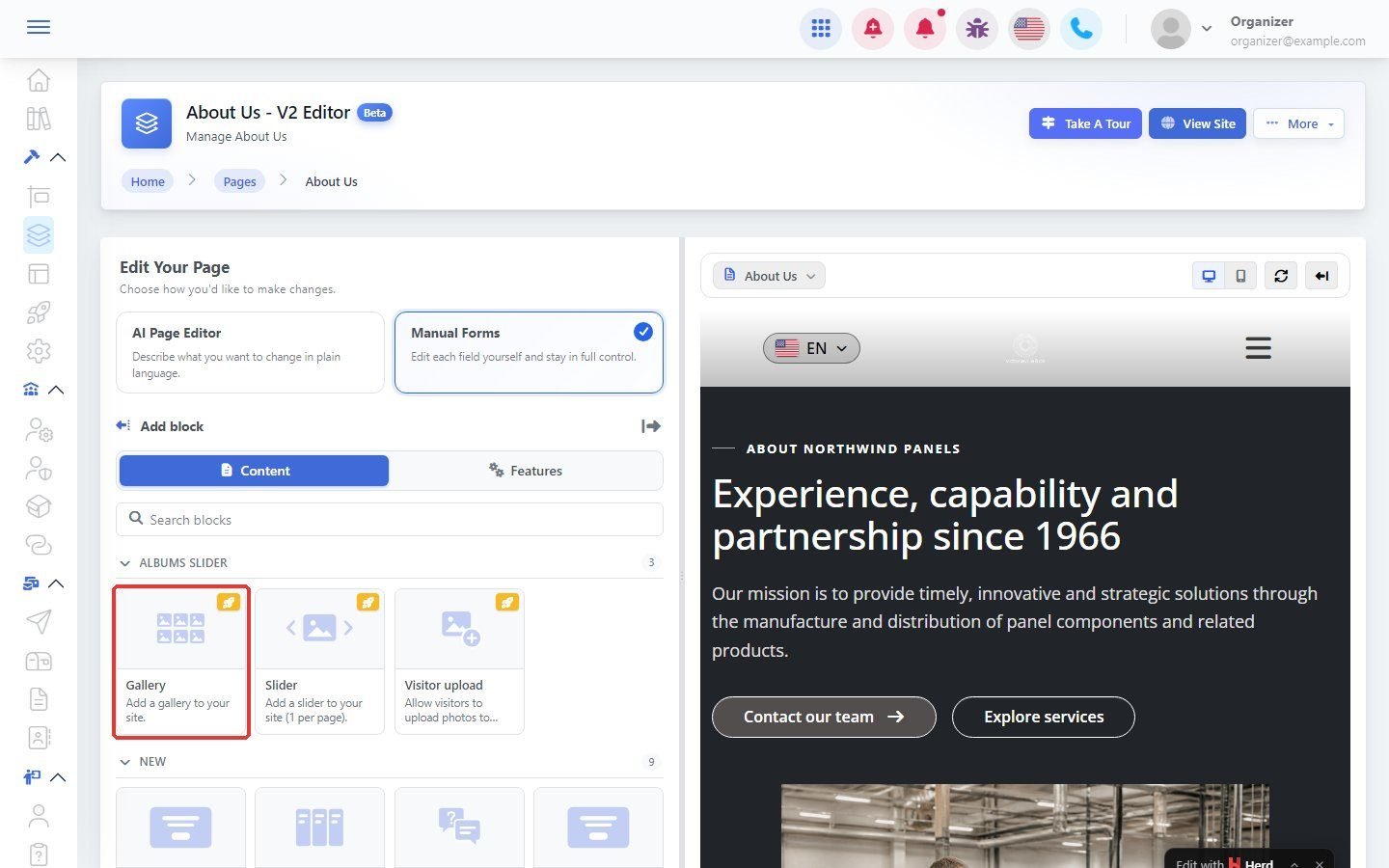Click the home icon in left sidebar
The width and height of the screenshot is (1389, 868).
39,79
